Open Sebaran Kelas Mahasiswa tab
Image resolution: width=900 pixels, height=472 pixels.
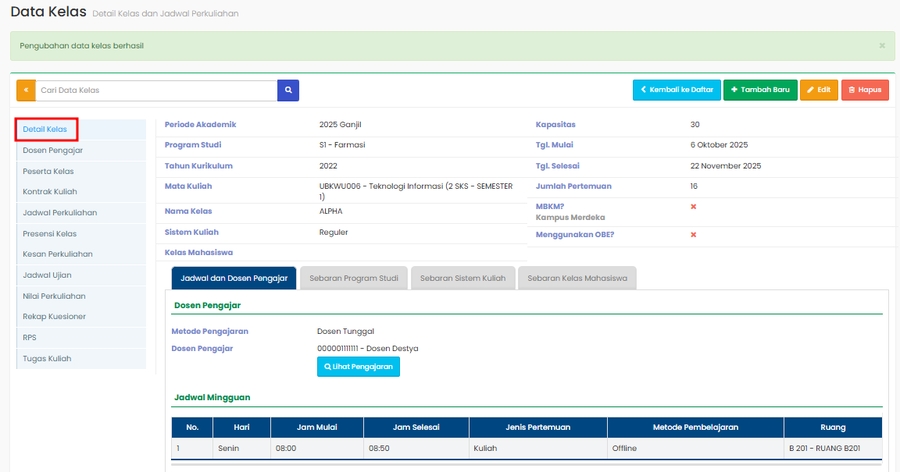tap(576, 278)
